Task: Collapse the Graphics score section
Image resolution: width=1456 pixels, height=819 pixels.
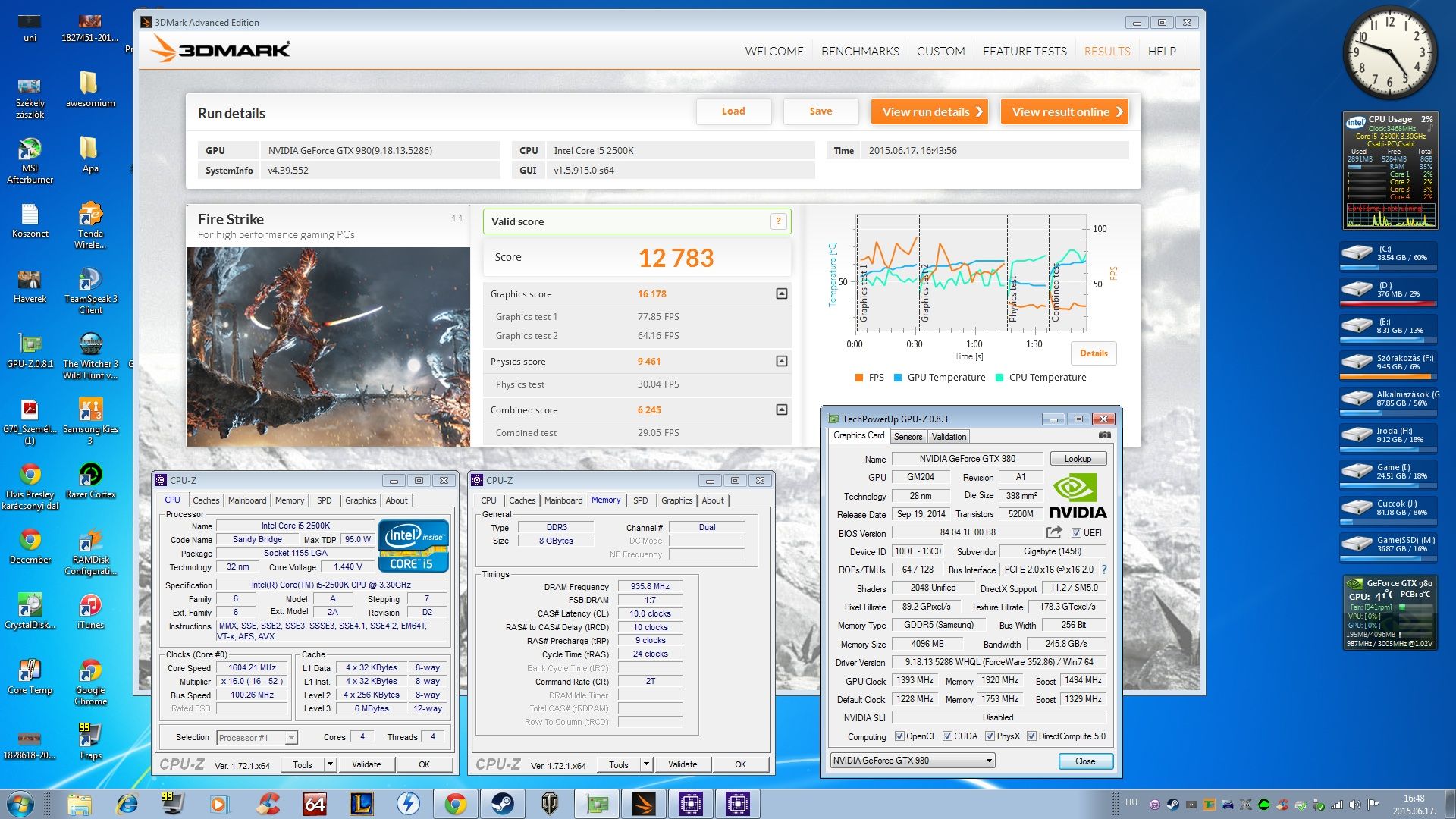Action: (782, 293)
